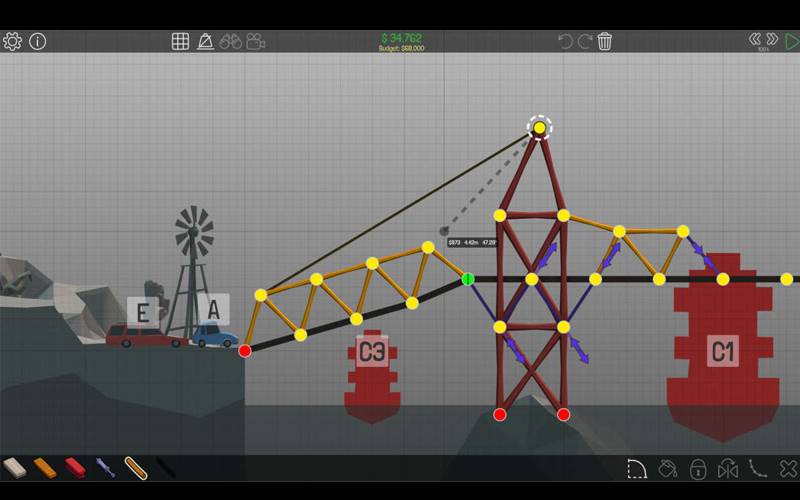Click the level info icon

click(x=38, y=41)
